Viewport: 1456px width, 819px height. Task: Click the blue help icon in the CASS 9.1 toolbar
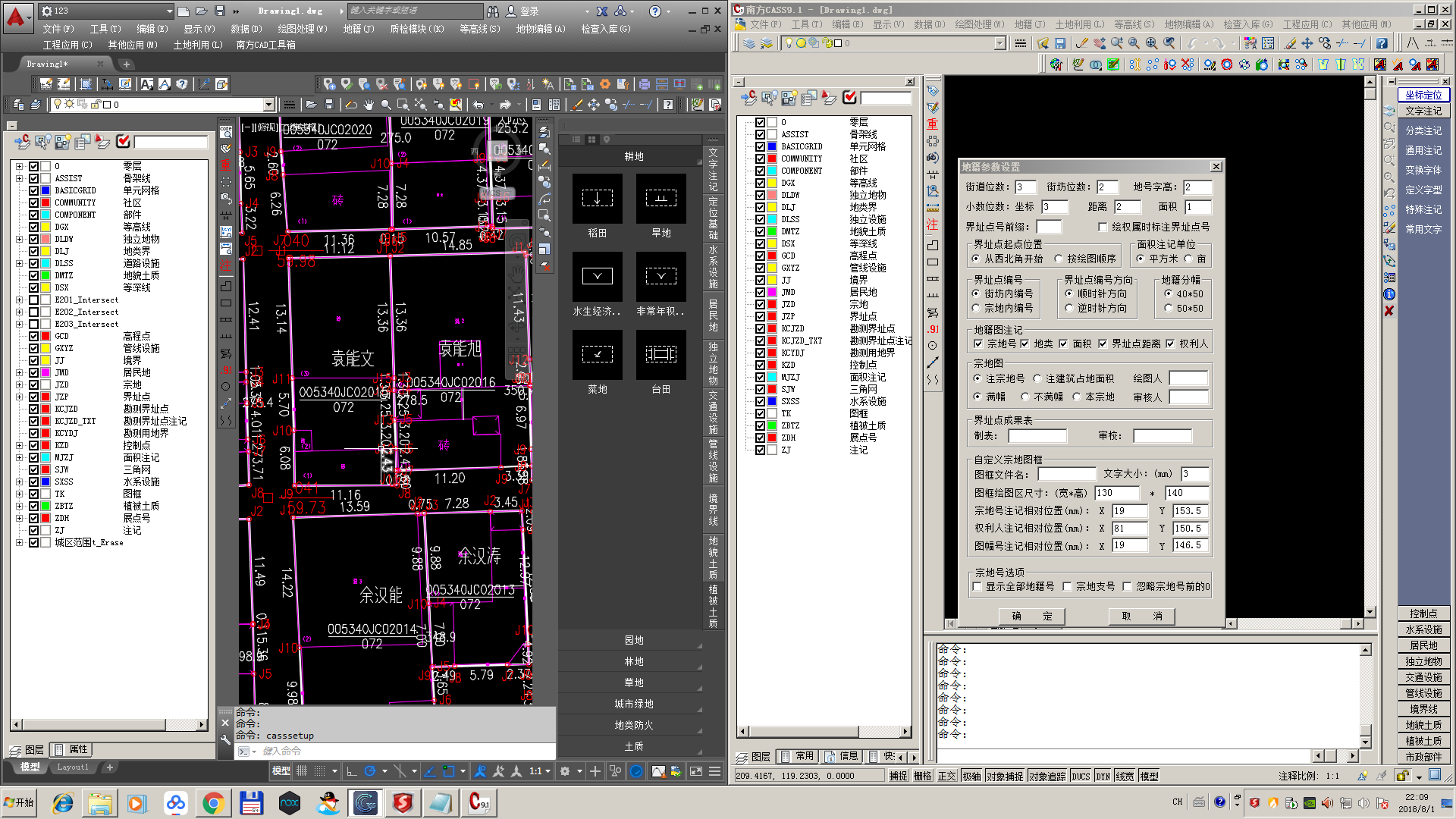click(x=1382, y=43)
